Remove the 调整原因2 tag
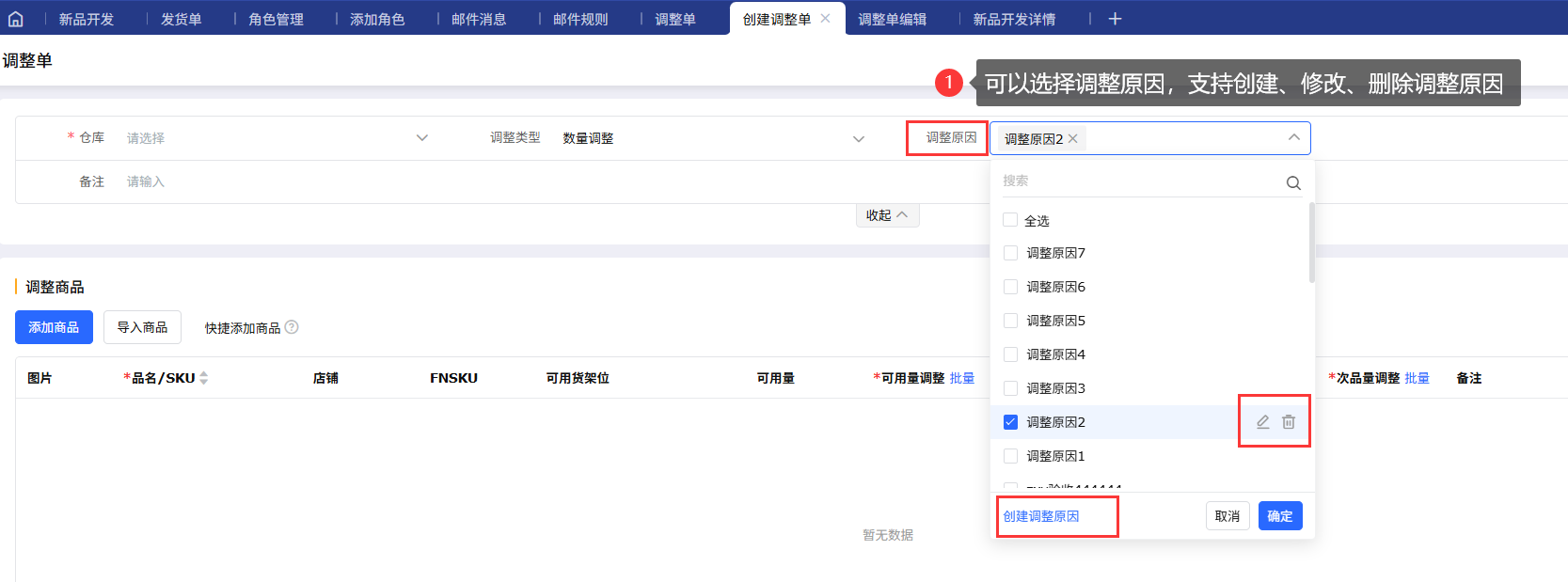This screenshot has height=582, width=1568. 1073,138
